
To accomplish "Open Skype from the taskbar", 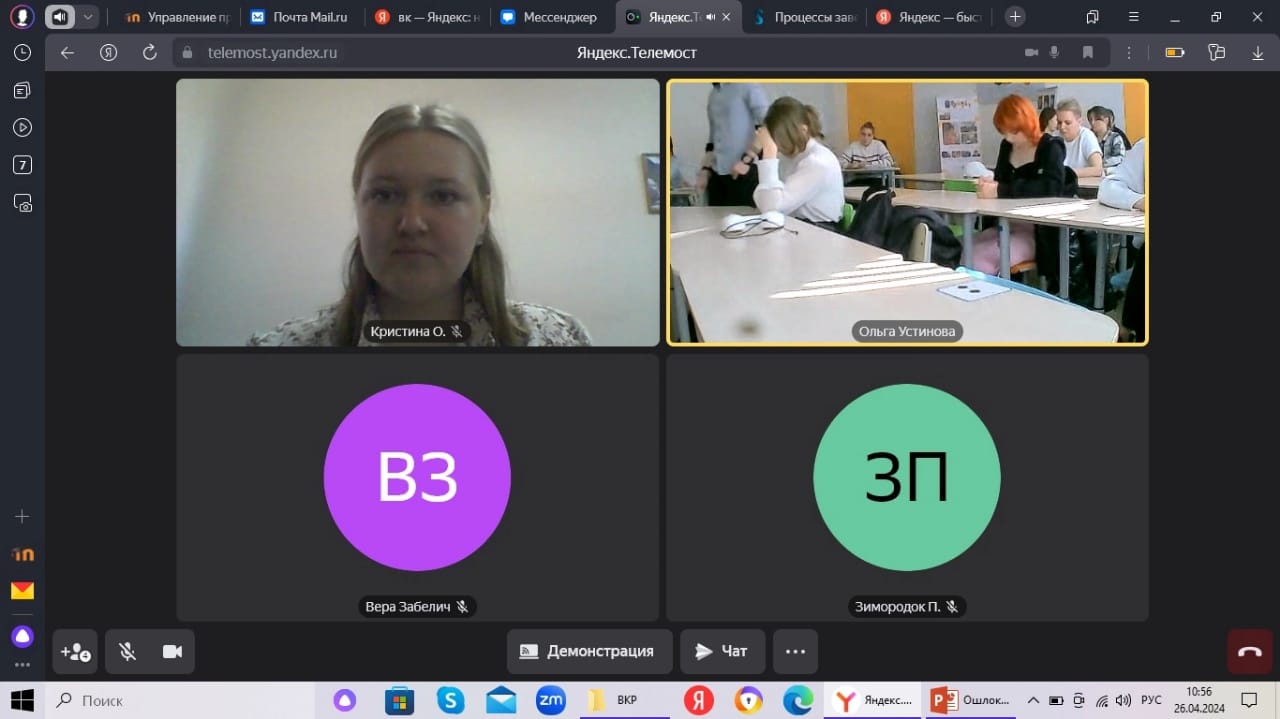I will pyautogui.click(x=450, y=700).
